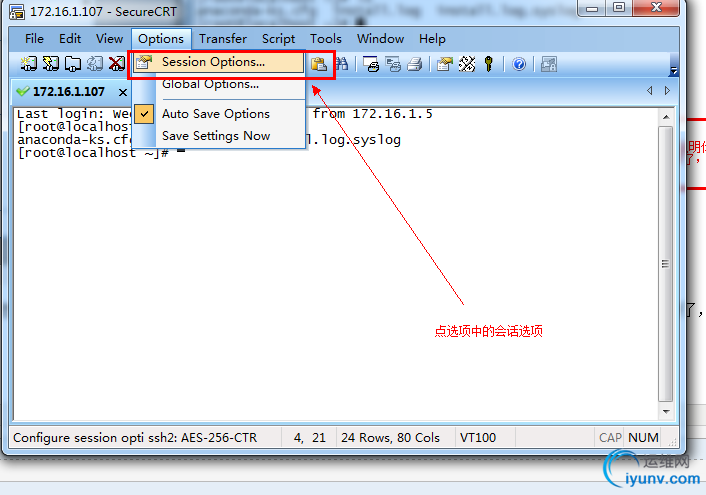Click the blue Help question mark icon
Screen dimensions: 706x495
519,64
